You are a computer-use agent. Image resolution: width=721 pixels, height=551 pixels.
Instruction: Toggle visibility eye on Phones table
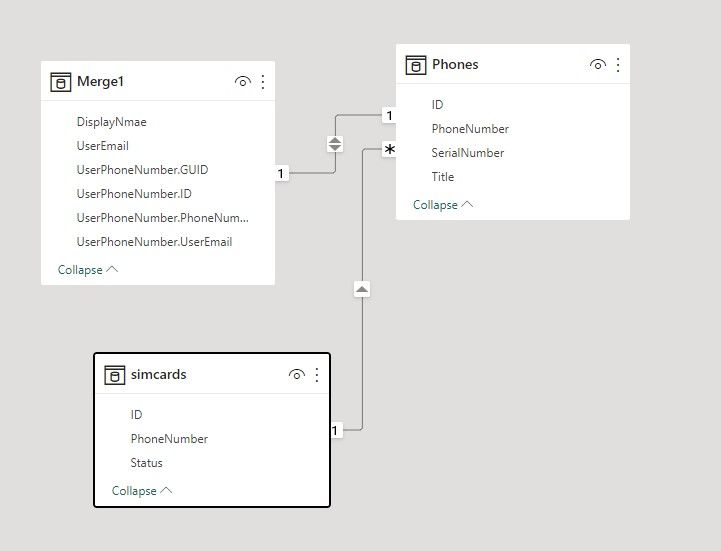click(x=598, y=65)
